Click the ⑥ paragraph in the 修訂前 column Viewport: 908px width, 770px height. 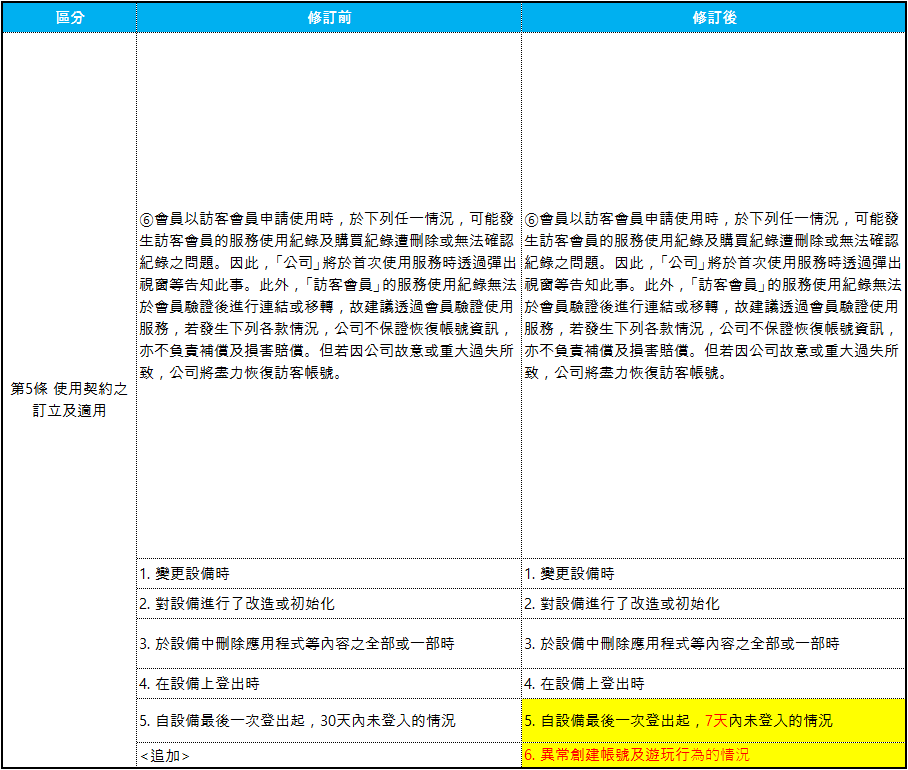[328, 295]
